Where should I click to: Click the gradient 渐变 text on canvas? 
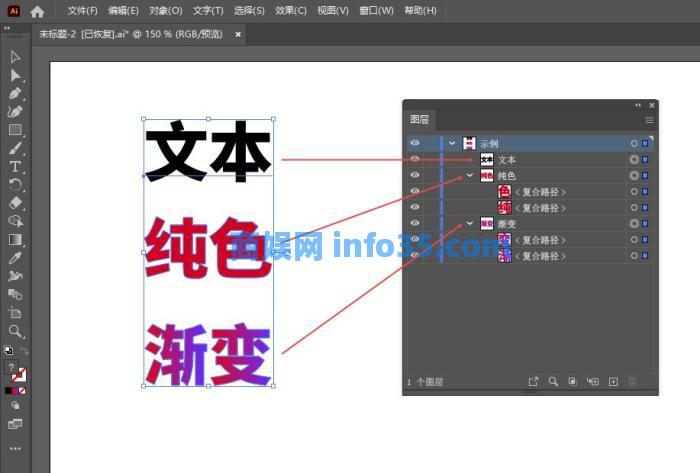click(x=208, y=354)
